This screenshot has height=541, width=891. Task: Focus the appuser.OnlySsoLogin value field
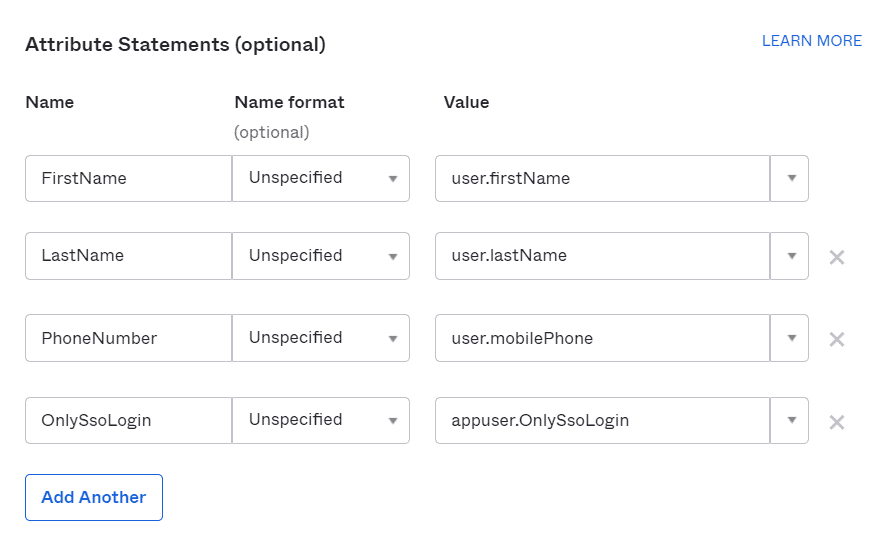click(602, 420)
